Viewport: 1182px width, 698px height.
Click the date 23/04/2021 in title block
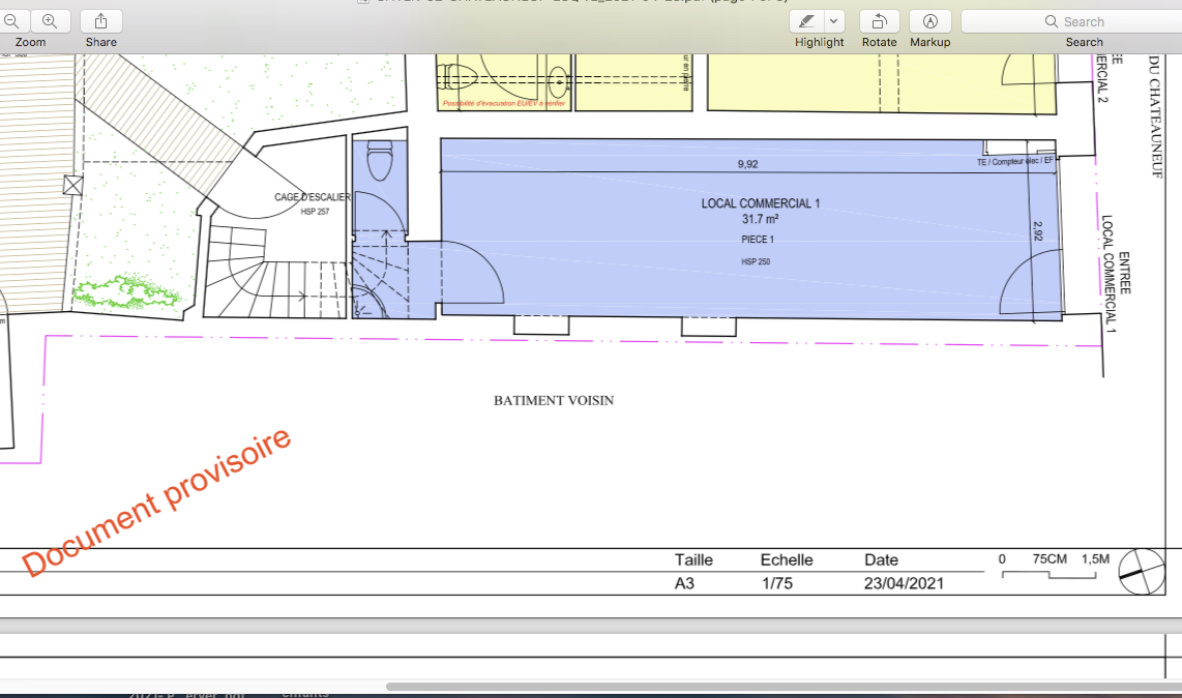[903, 583]
